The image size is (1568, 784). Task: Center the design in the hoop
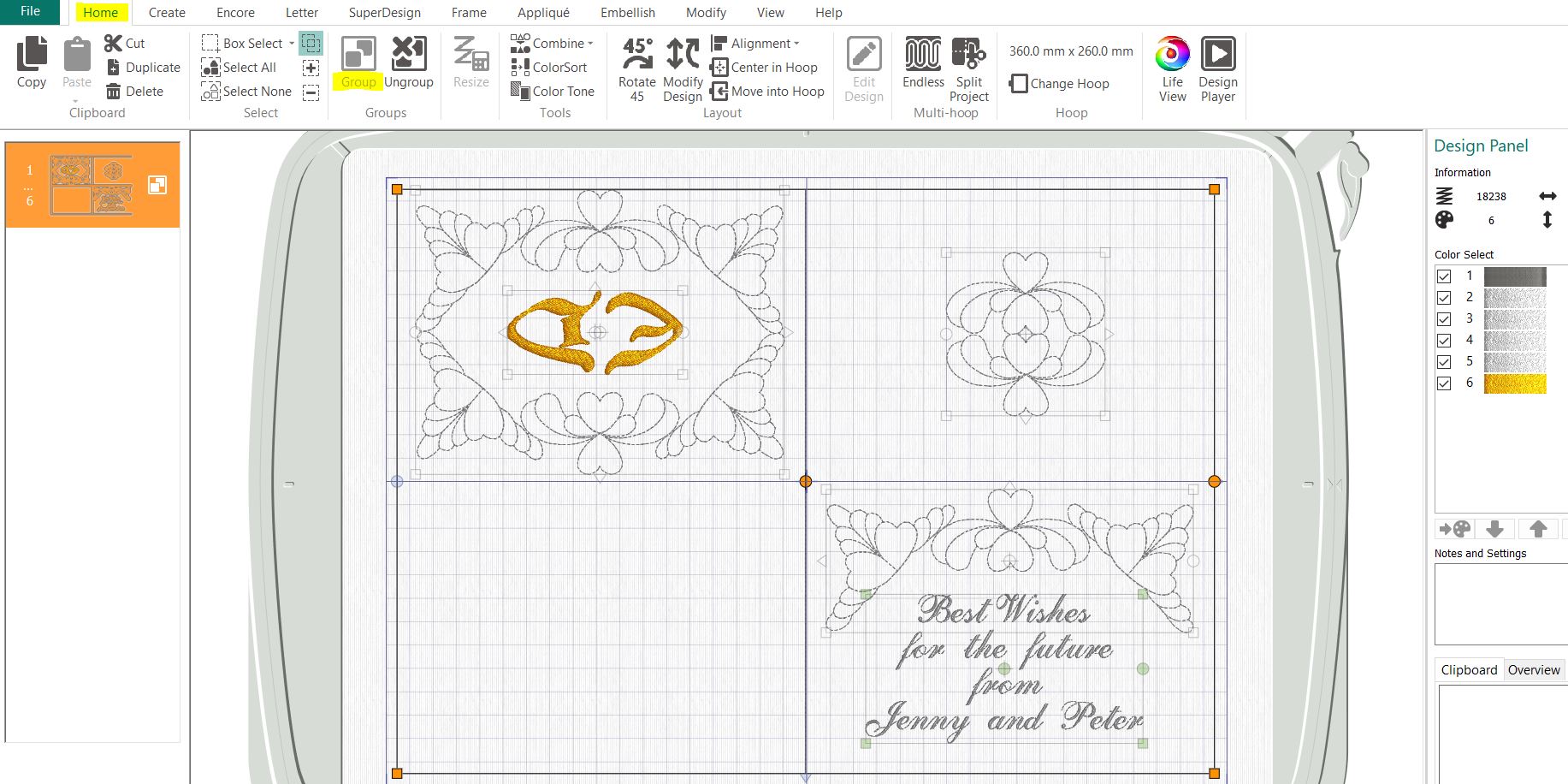pos(764,67)
